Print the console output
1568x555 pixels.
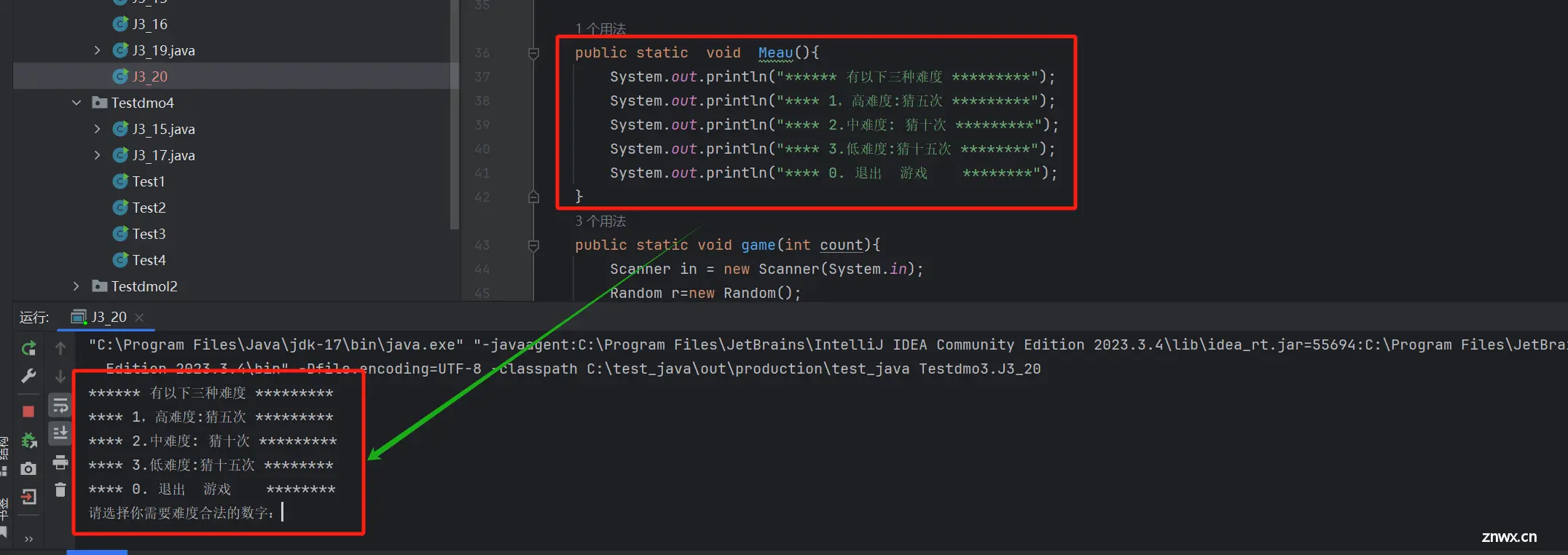[60, 462]
